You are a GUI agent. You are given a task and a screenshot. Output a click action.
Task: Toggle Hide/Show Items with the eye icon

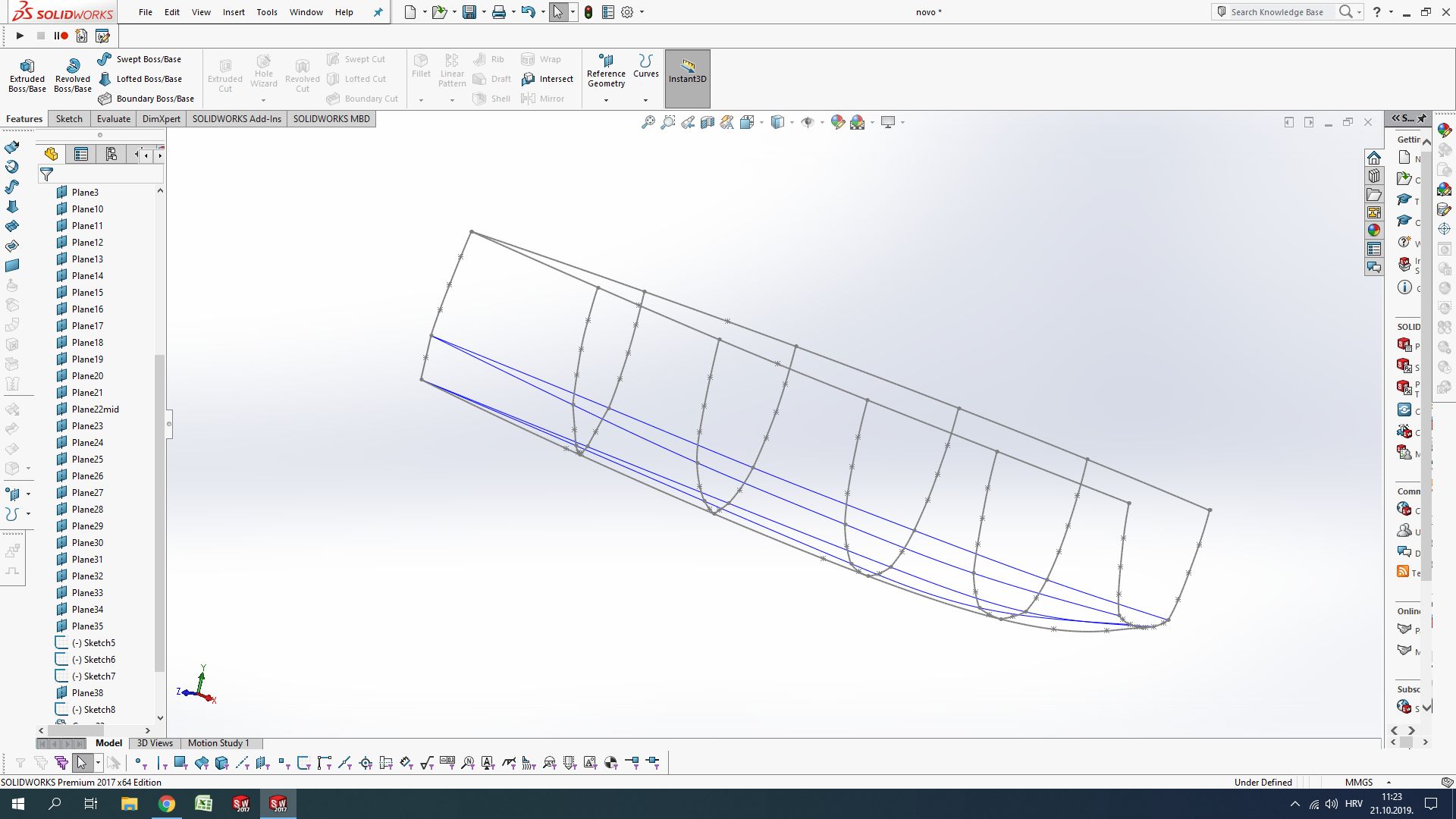click(x=808, y=122)
